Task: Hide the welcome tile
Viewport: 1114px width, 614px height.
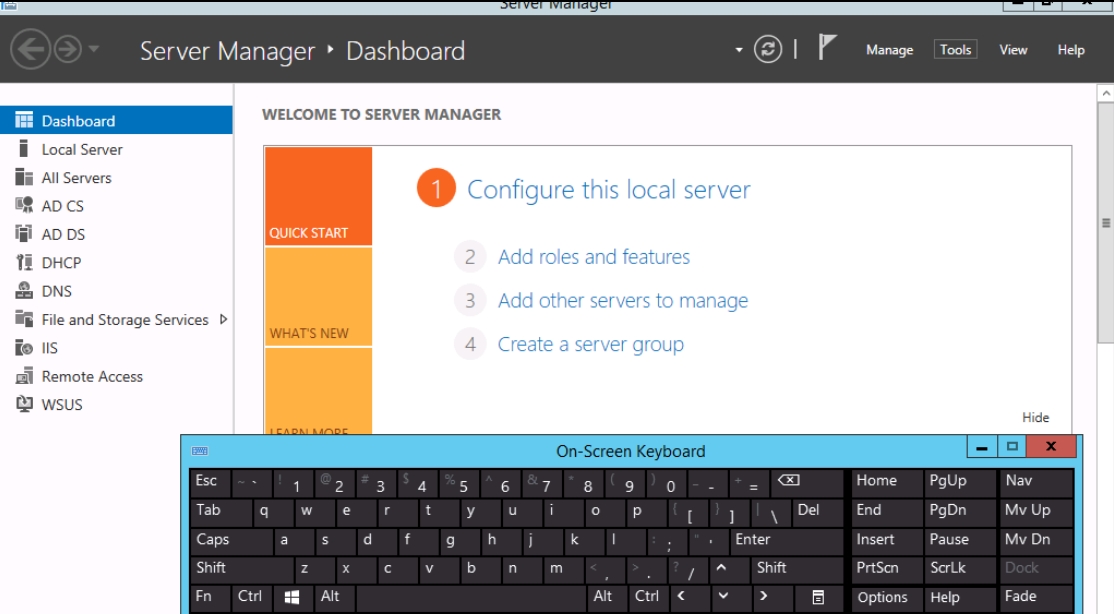Action: (1035, 418)
